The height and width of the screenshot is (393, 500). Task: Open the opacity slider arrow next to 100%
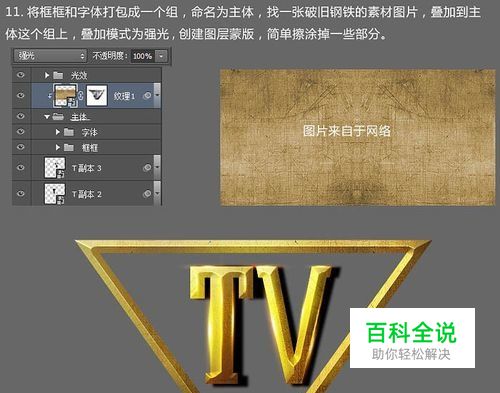click(x=161, y=56)
